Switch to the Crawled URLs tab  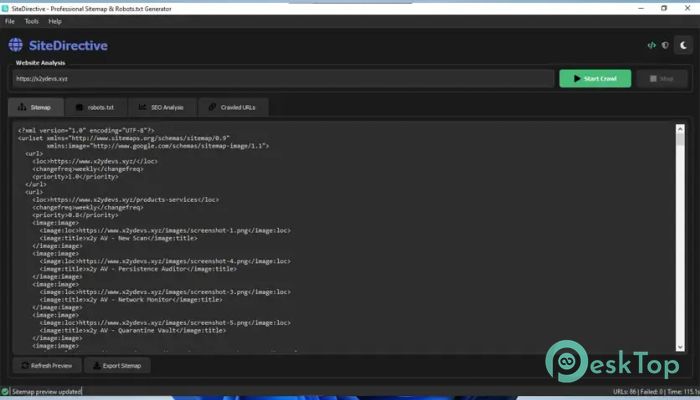[x=233, y=107]
